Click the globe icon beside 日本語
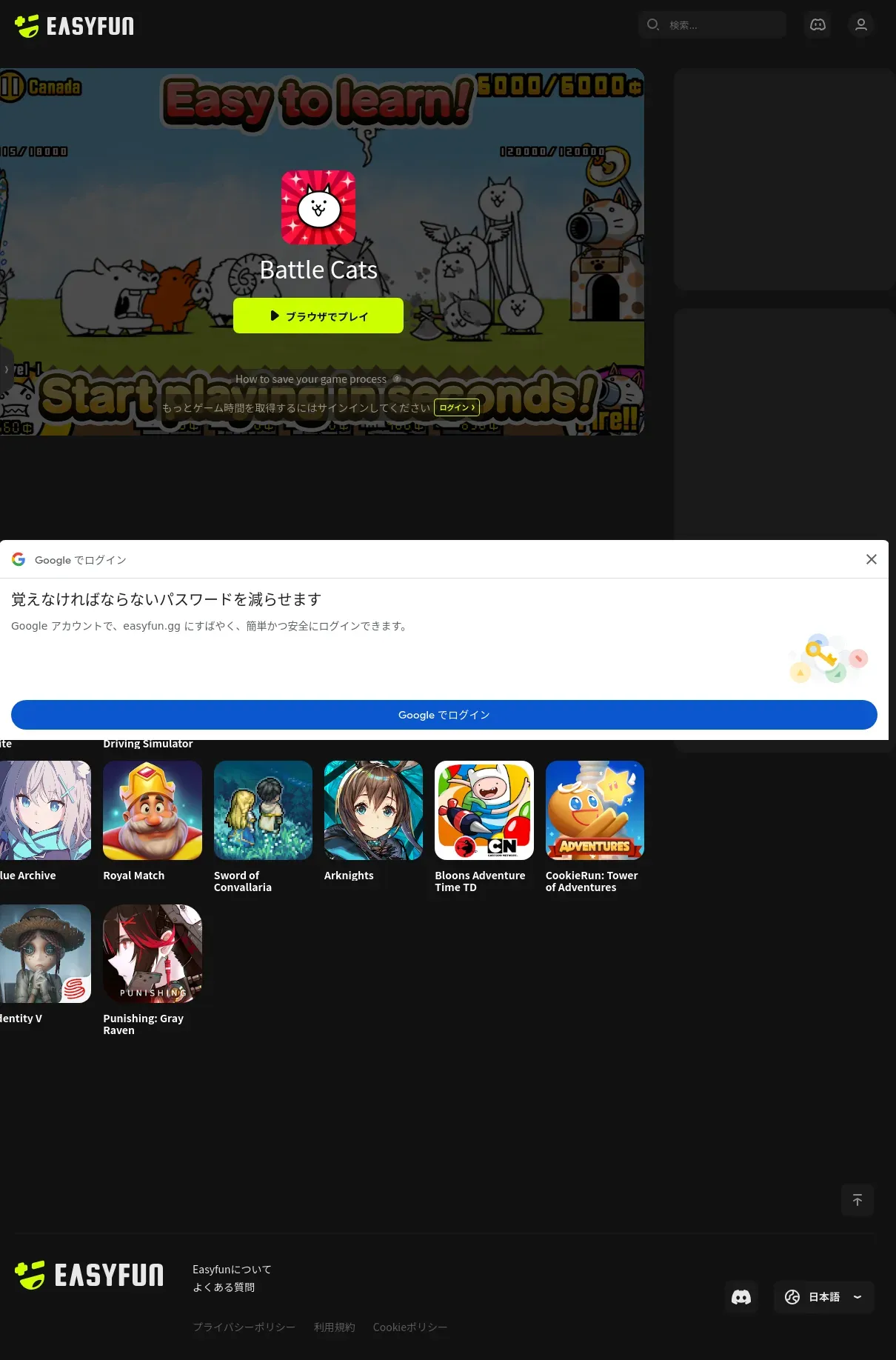 click(792, 1297)
